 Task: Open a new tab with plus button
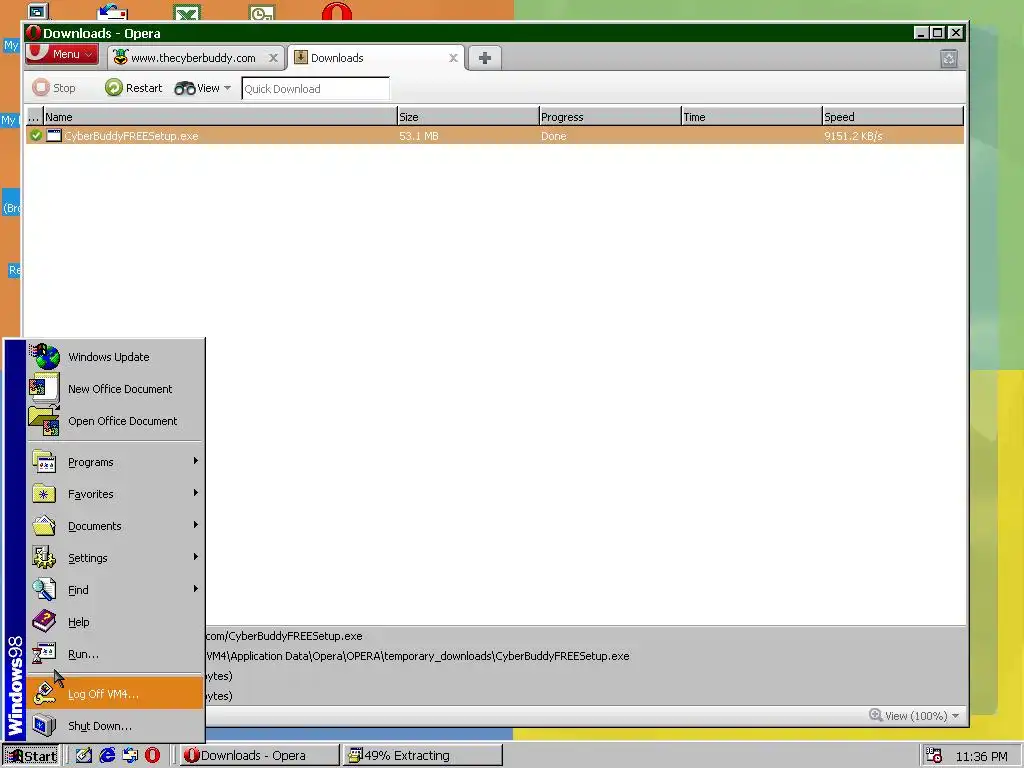pos(485,58)
